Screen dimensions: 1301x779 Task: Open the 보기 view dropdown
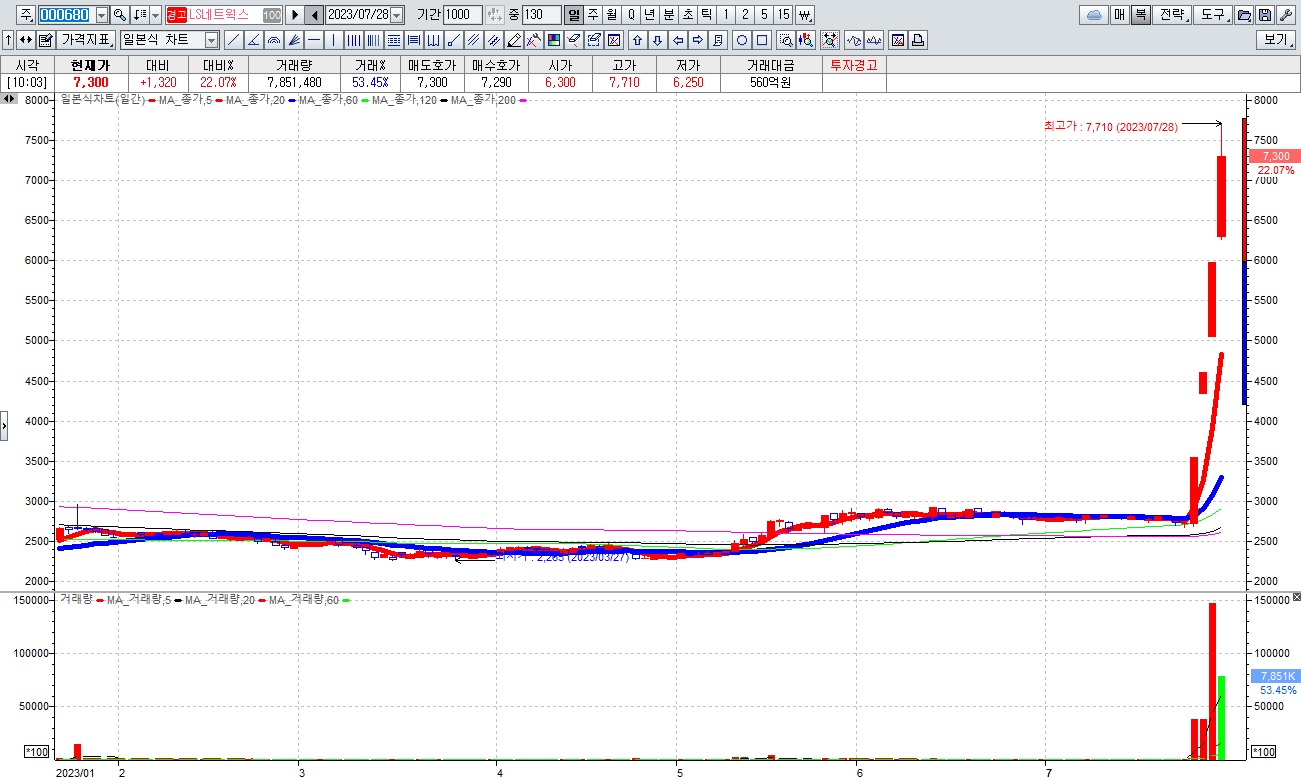tap(1275, 40)
